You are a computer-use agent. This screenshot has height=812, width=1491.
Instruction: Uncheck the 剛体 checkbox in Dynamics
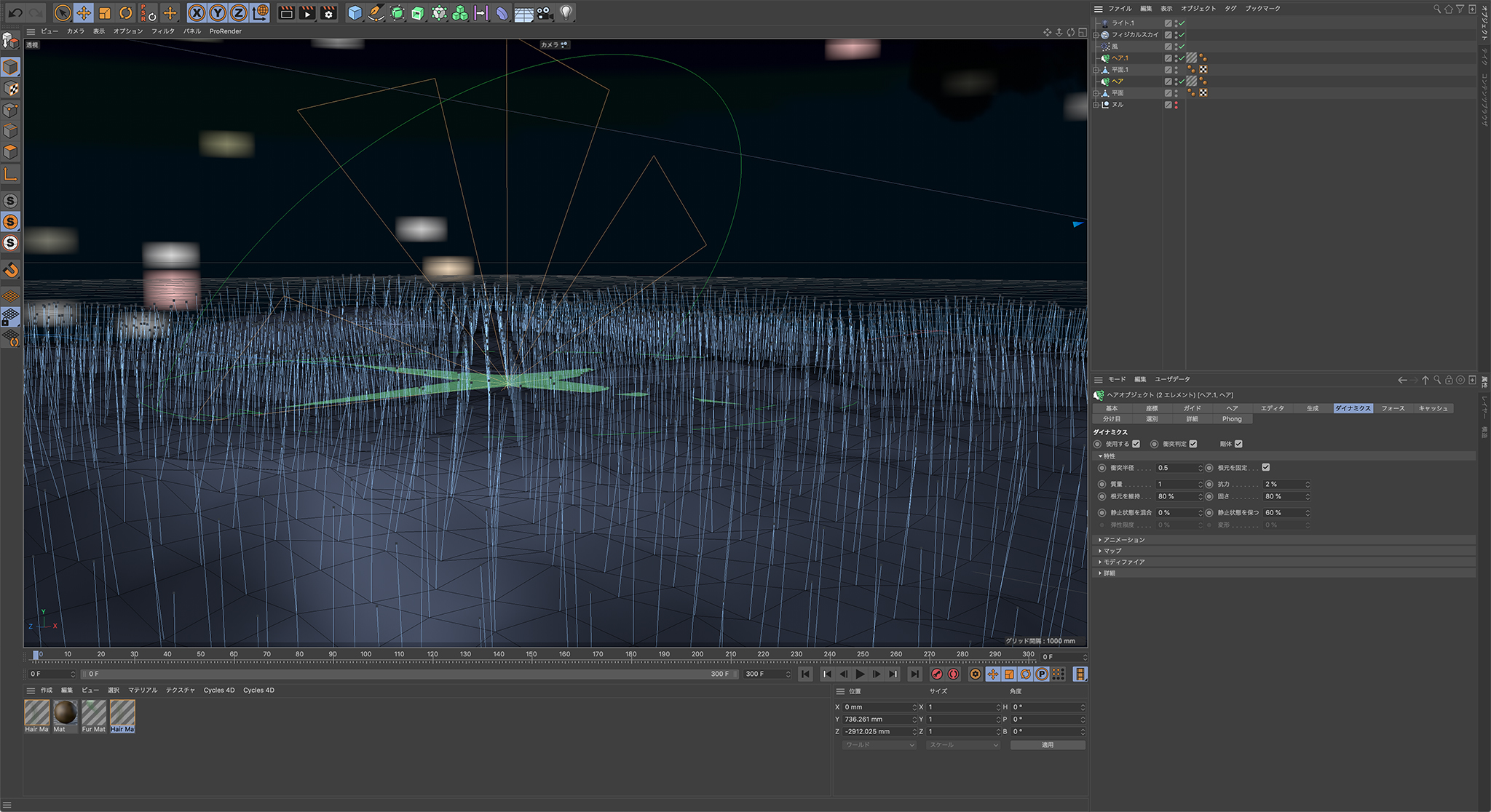point(1239,444)
